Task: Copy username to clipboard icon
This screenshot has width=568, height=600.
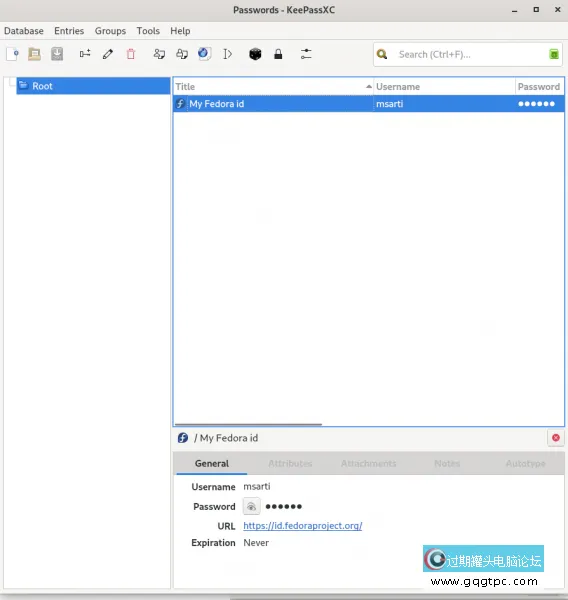Action: (x=159, y=54)
